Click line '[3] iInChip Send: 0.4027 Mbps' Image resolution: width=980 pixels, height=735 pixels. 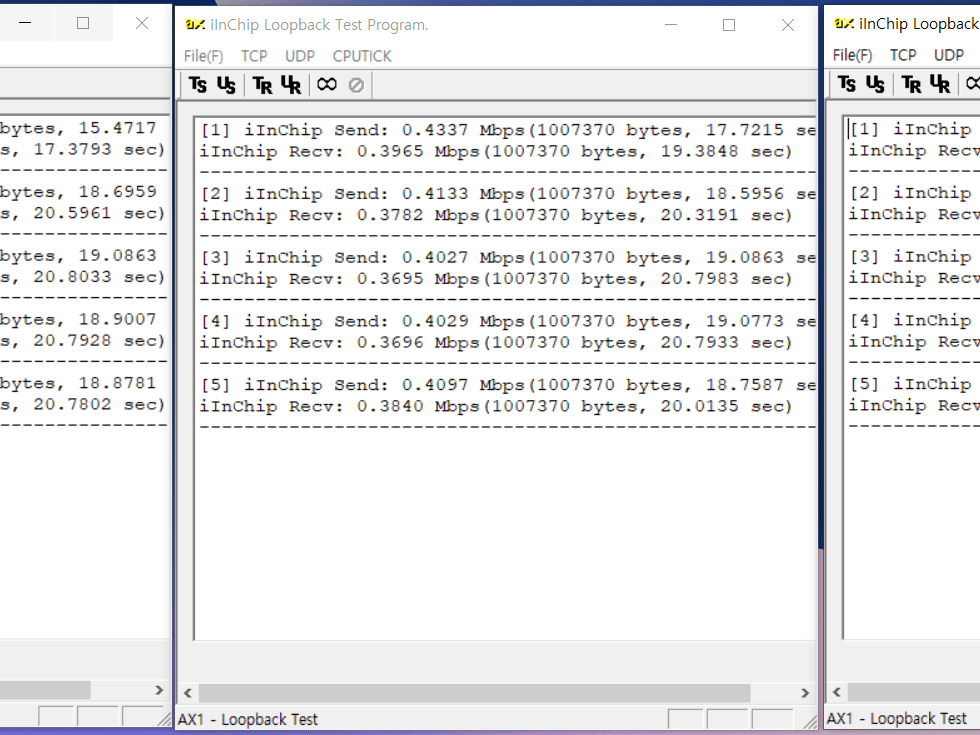(x=508, y=258)
